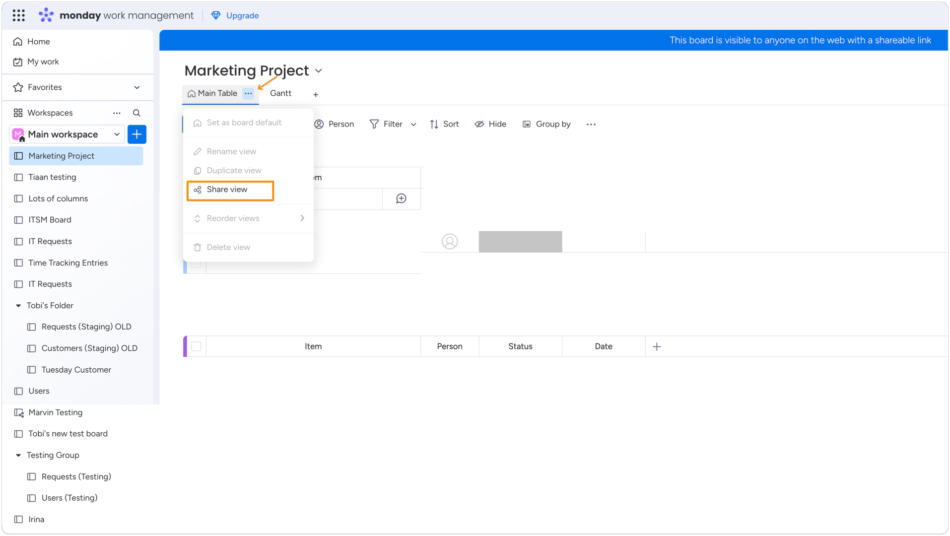Click the person avatar placeholder icon
Screen dimensions: 950x536
pos(450,242)
